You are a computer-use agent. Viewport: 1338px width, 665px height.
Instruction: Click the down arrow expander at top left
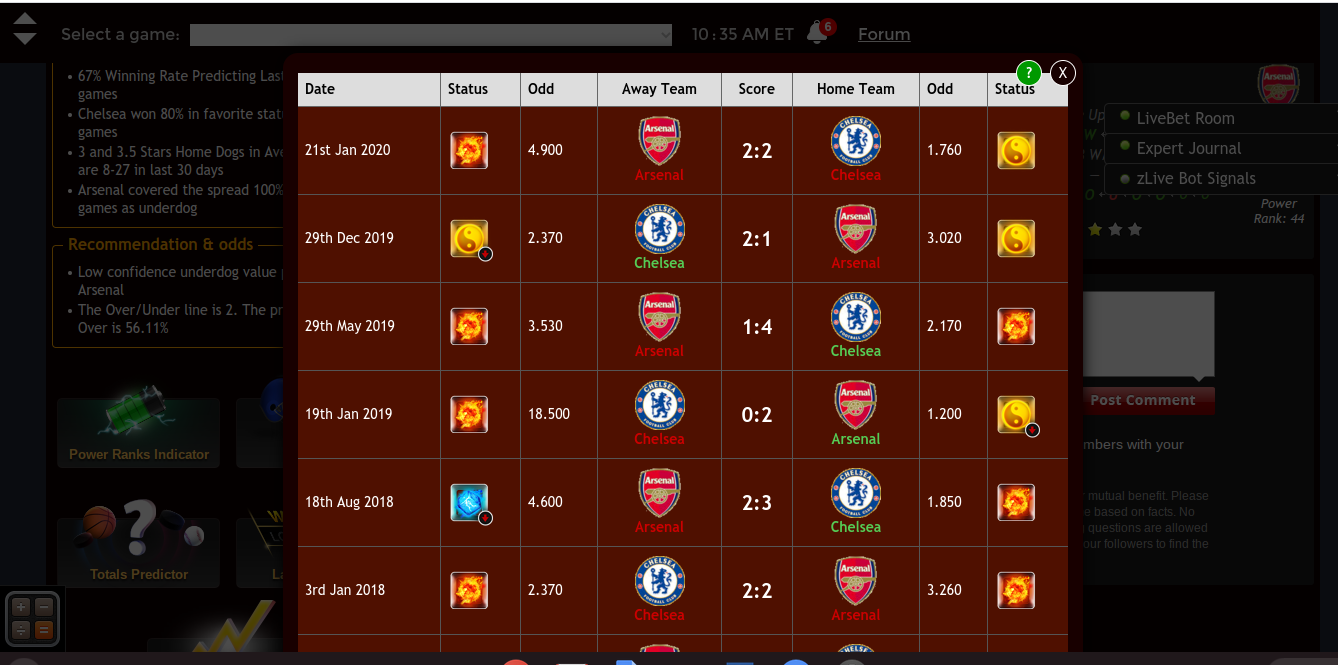point(25,38)
